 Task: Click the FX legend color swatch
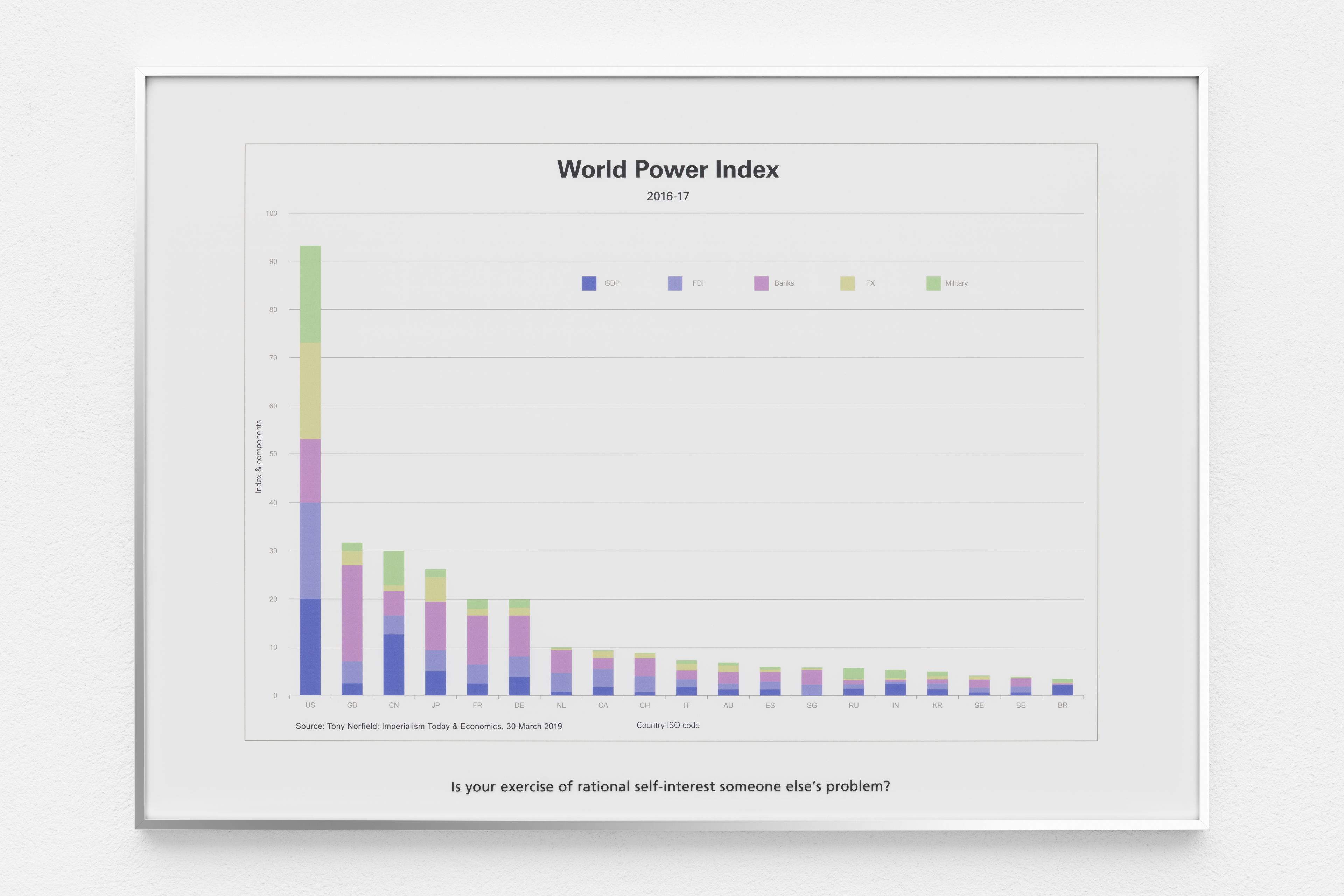847,283
